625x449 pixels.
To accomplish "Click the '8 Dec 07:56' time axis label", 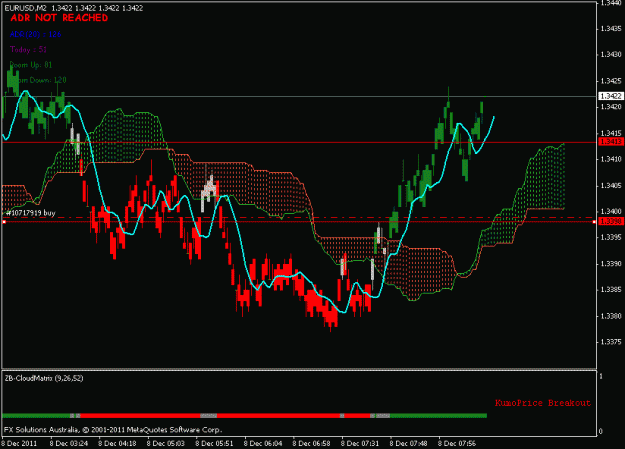I will pos(457,443).
